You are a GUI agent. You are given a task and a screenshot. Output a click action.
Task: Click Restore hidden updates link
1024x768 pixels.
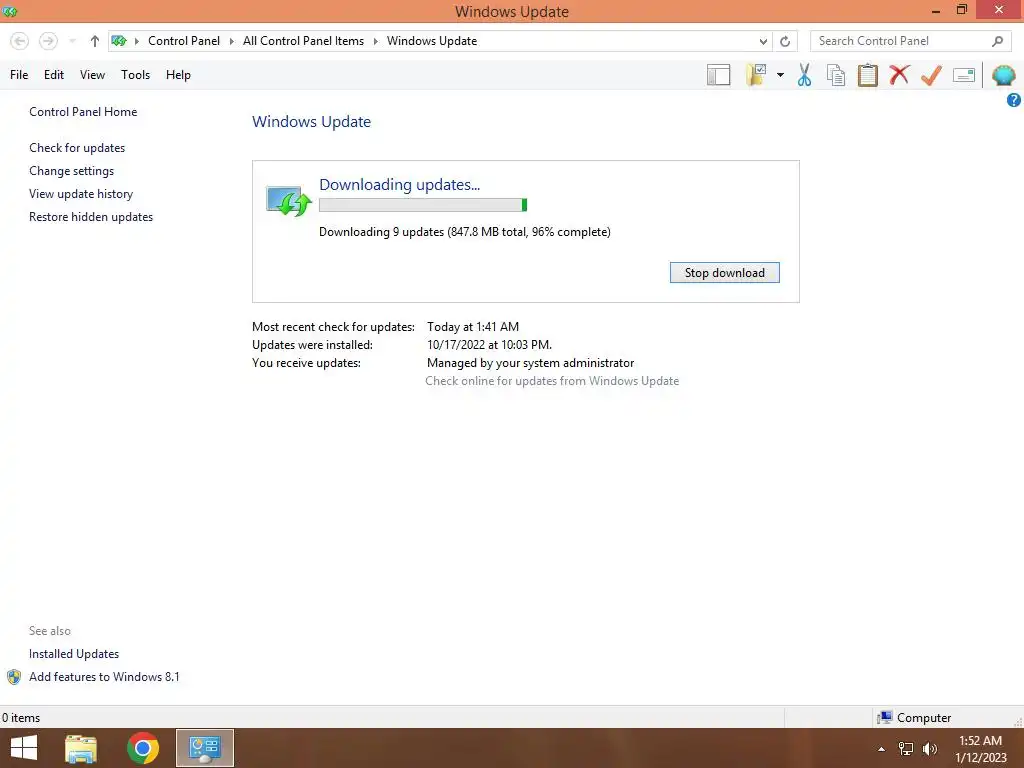pyautogui.click(x=91, y=217)
